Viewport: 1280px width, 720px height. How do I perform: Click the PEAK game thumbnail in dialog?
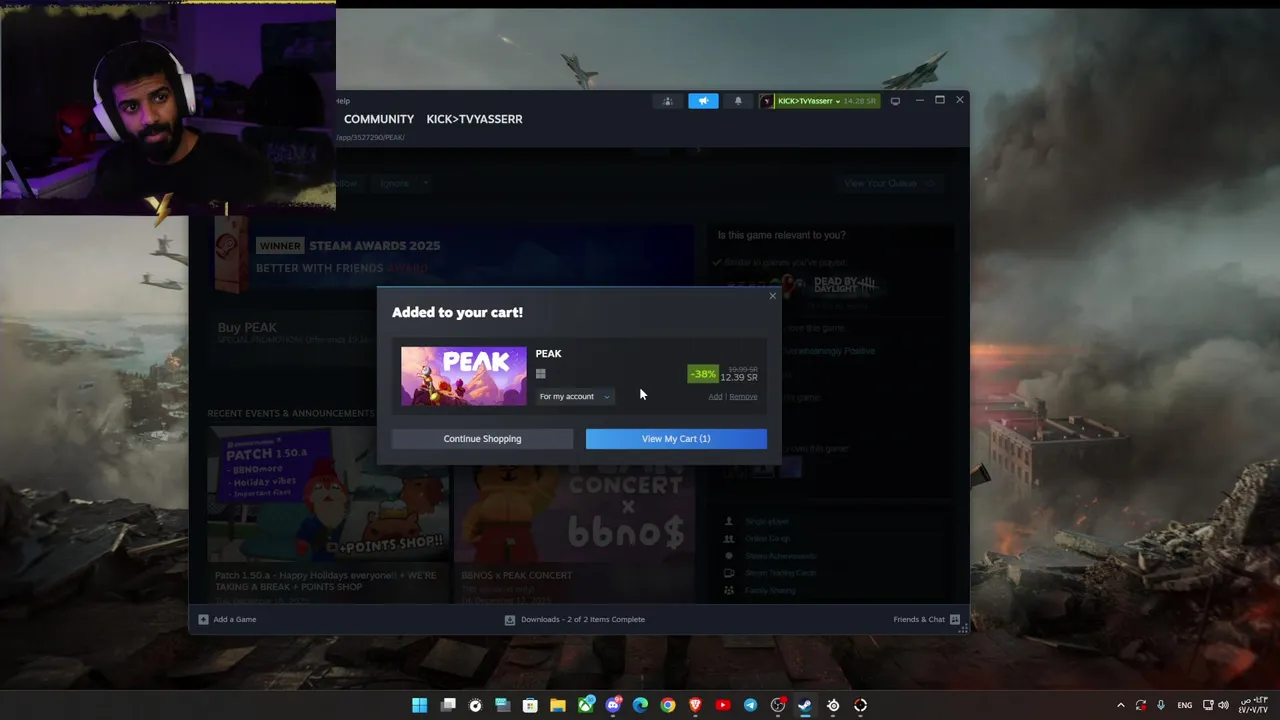coord(464,376)
